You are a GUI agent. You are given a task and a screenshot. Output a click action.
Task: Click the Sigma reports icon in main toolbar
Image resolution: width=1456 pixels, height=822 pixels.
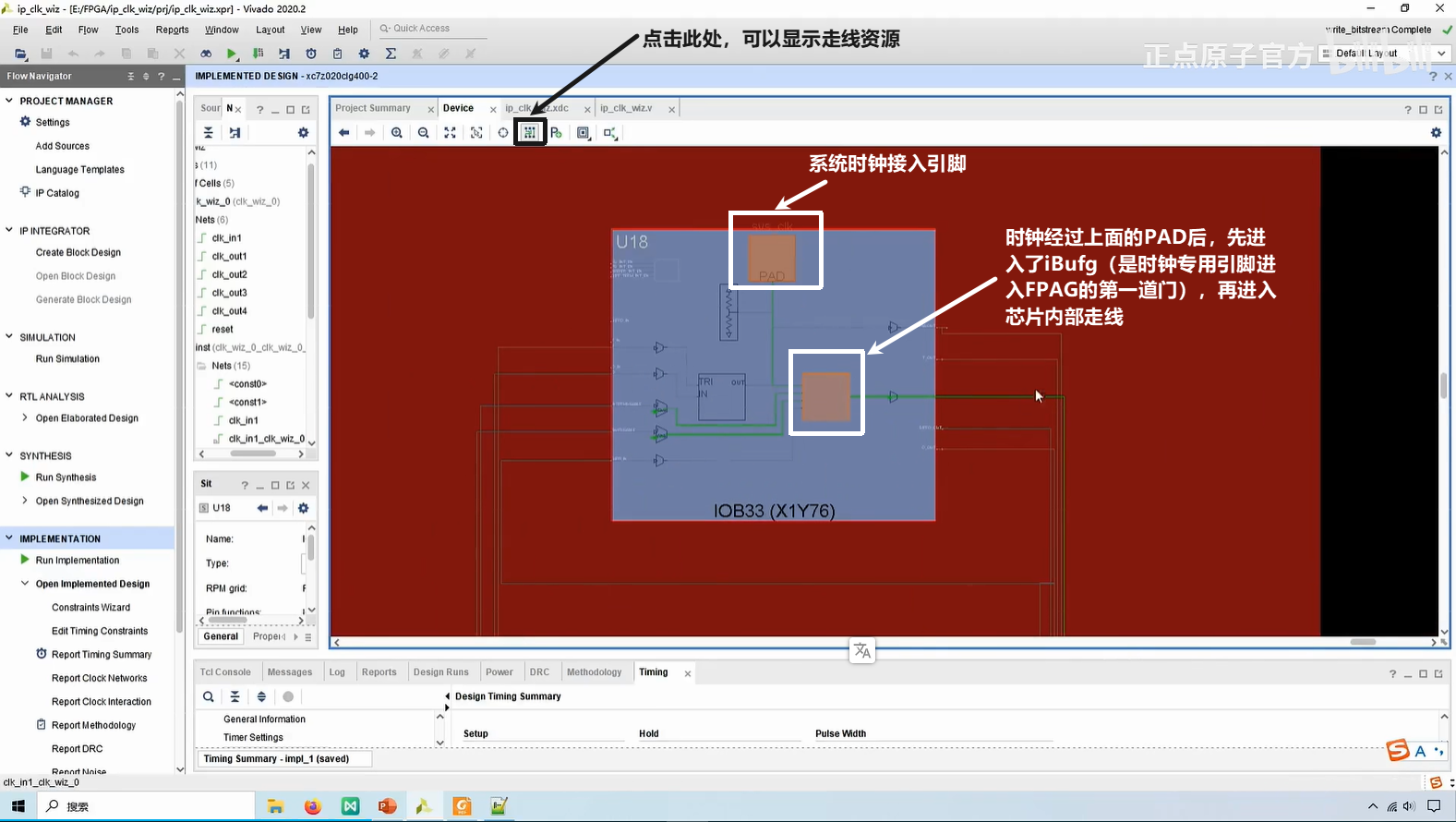[391, 54]
